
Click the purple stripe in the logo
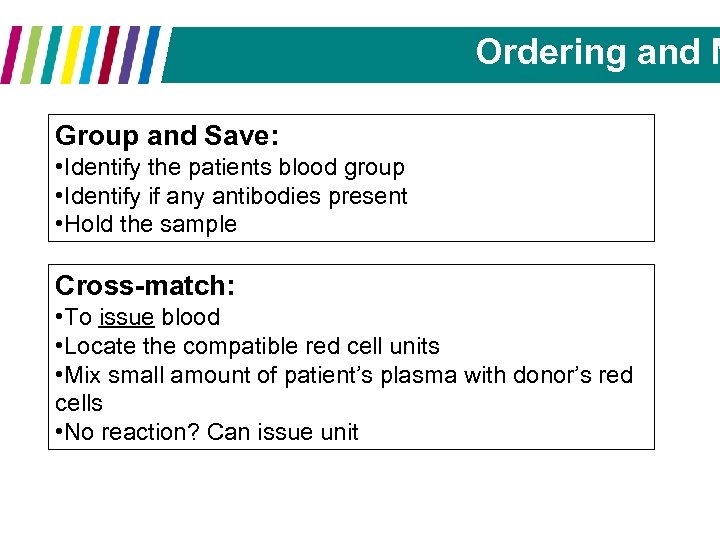pyautogui.click(x=128, y=54)
